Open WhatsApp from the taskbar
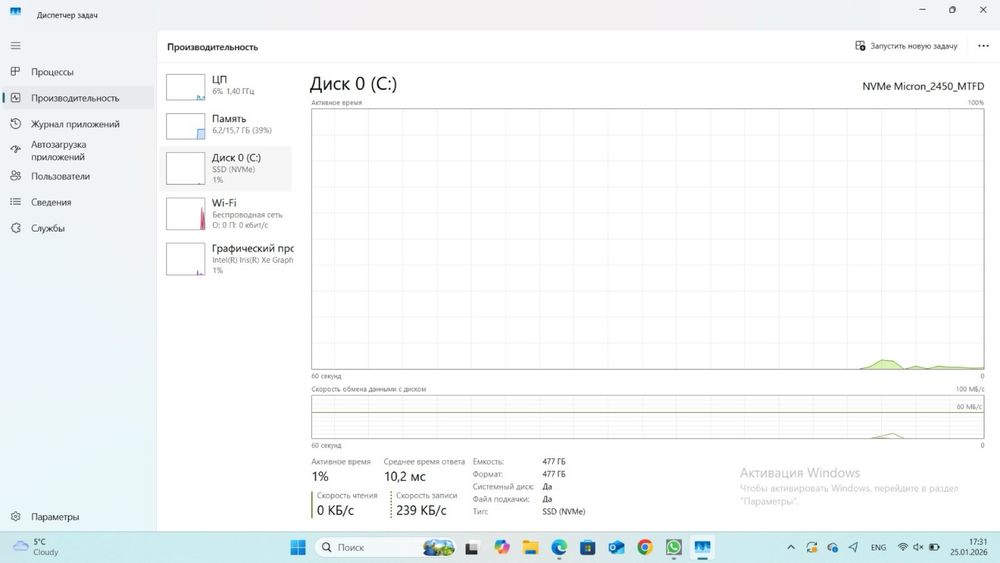The image size is (1000, 563). [x=673, y=547]
